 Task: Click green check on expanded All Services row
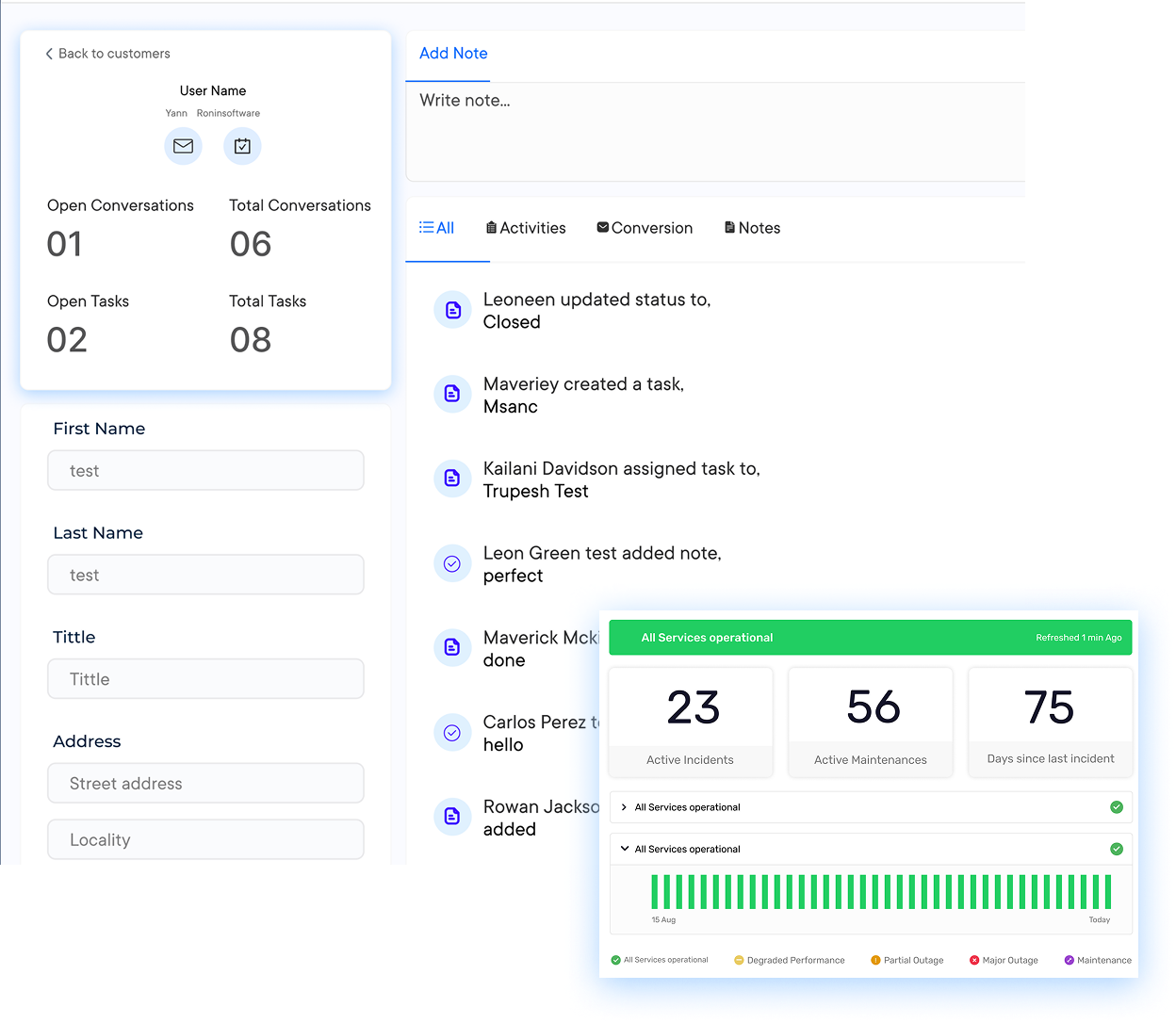(1117, 849)
